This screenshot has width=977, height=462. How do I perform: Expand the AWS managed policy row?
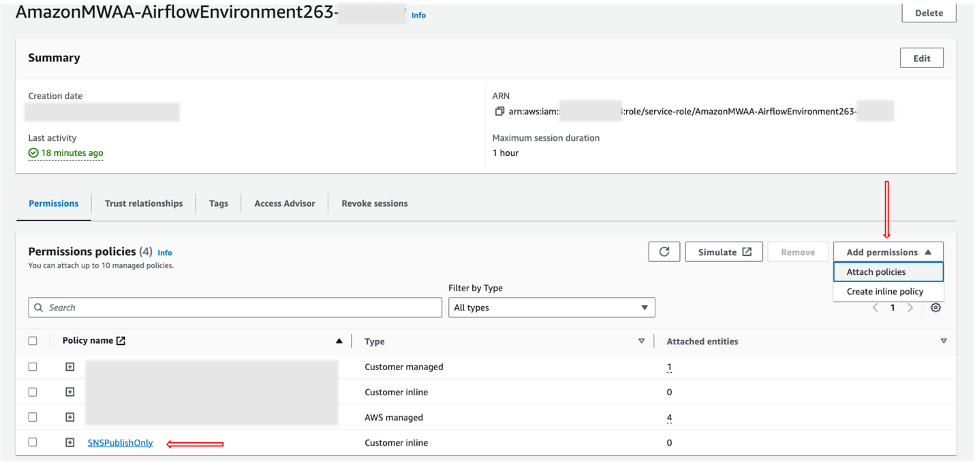point(70,417)
